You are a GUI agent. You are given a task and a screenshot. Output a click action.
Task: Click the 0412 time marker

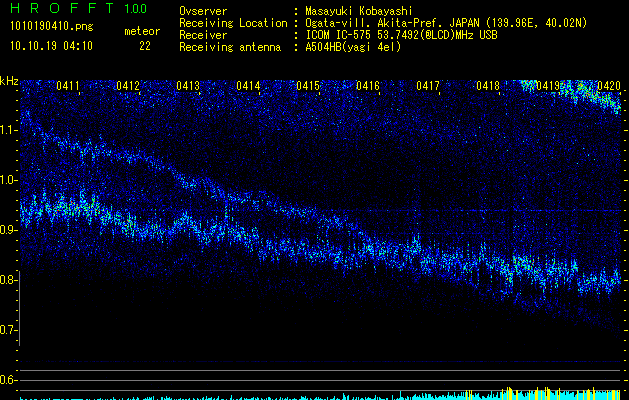128,86
